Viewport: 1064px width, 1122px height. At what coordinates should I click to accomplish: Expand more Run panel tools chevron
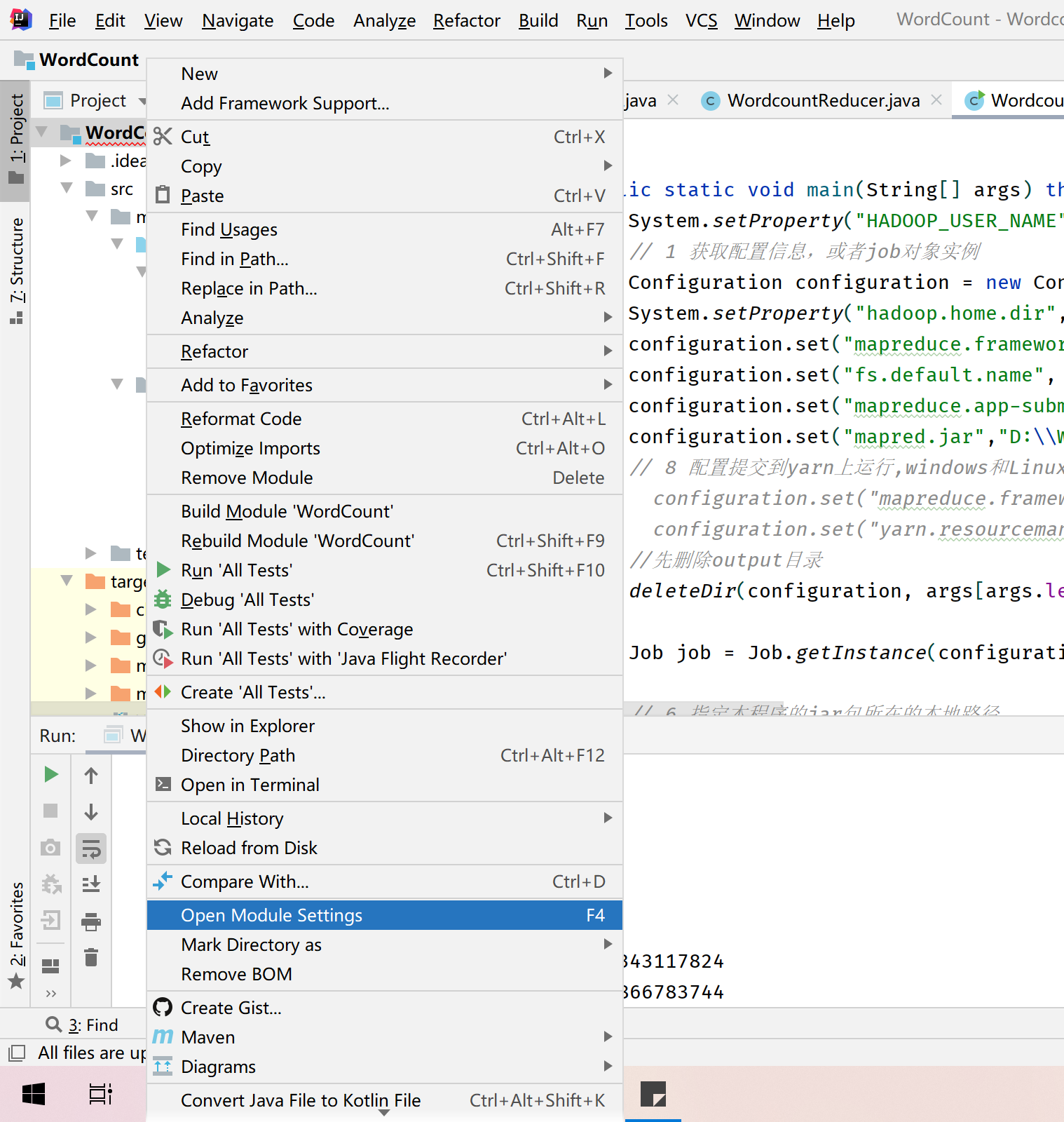(50, 994)
